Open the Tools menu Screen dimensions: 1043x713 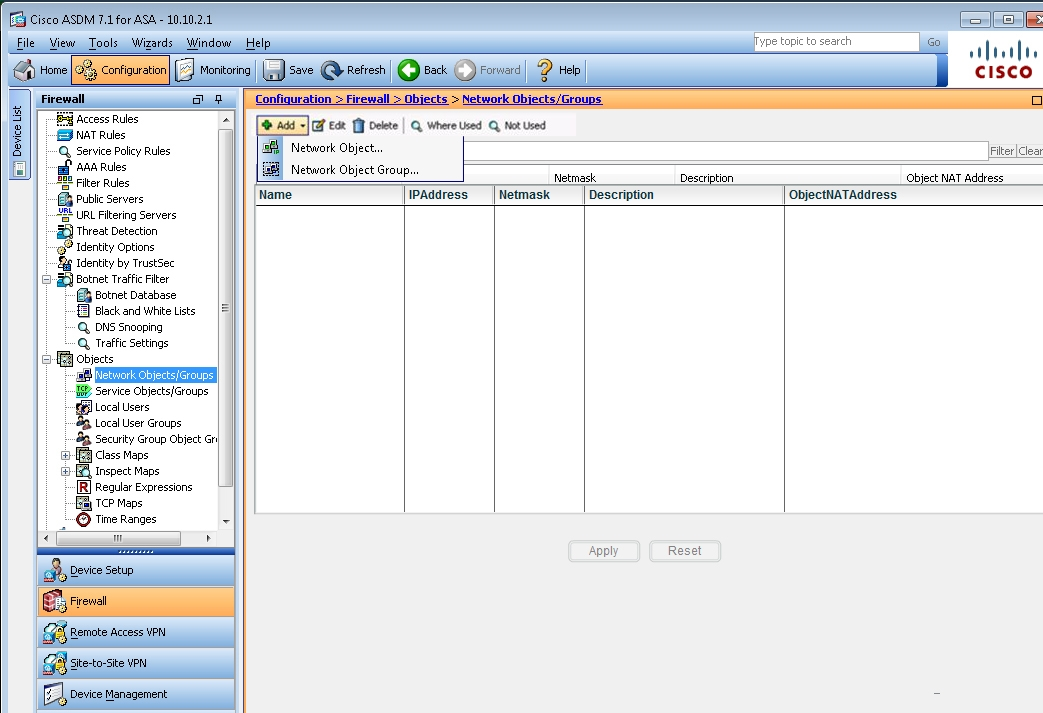[x=103, y=43]
